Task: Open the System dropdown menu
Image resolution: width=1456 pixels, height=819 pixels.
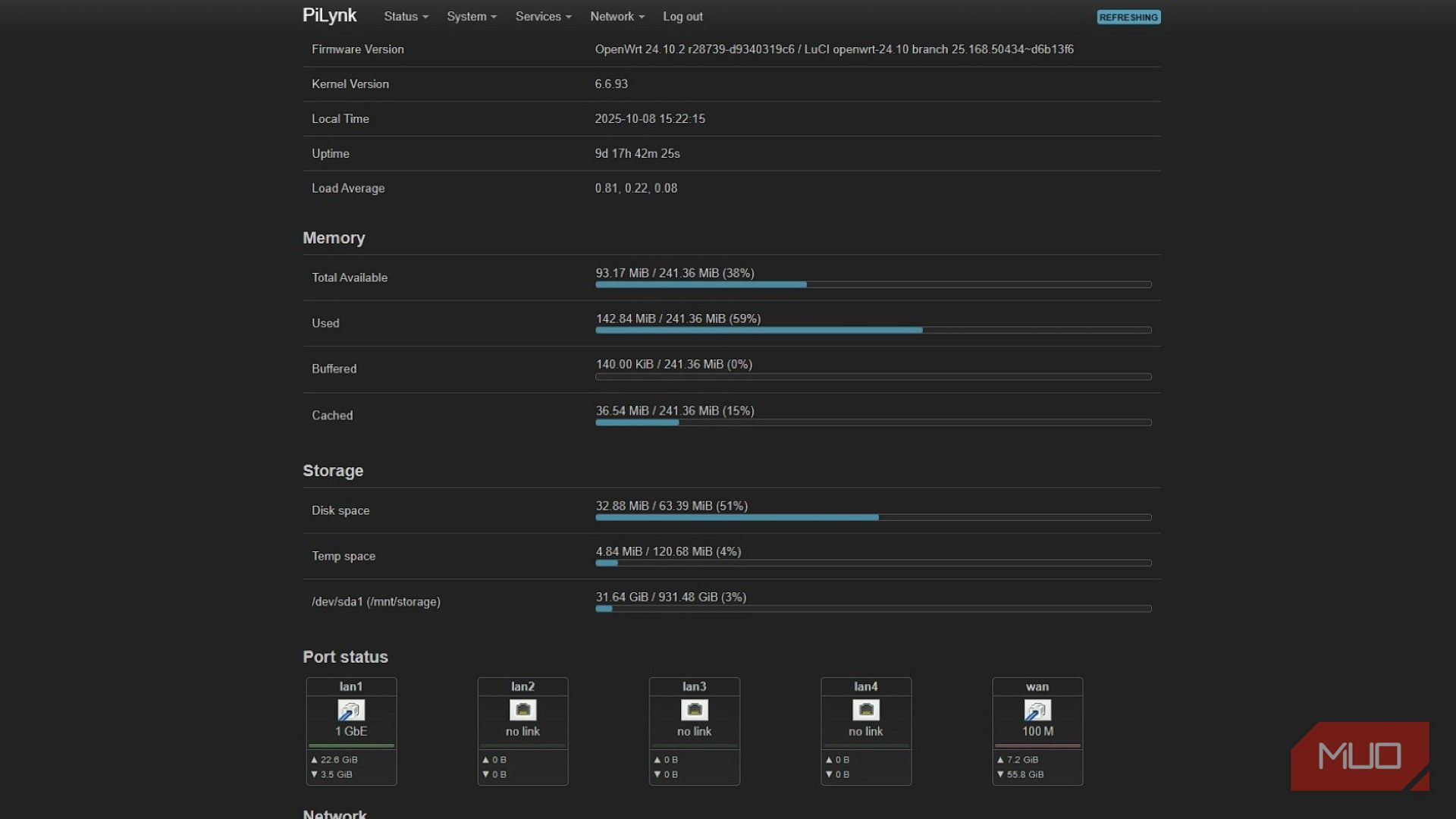Action: (x=472, y=17)
